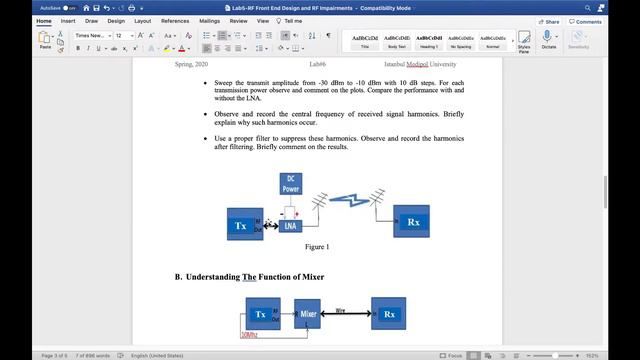Expand the styles gallery arrow
640x360 pixels.
point(513,41)
